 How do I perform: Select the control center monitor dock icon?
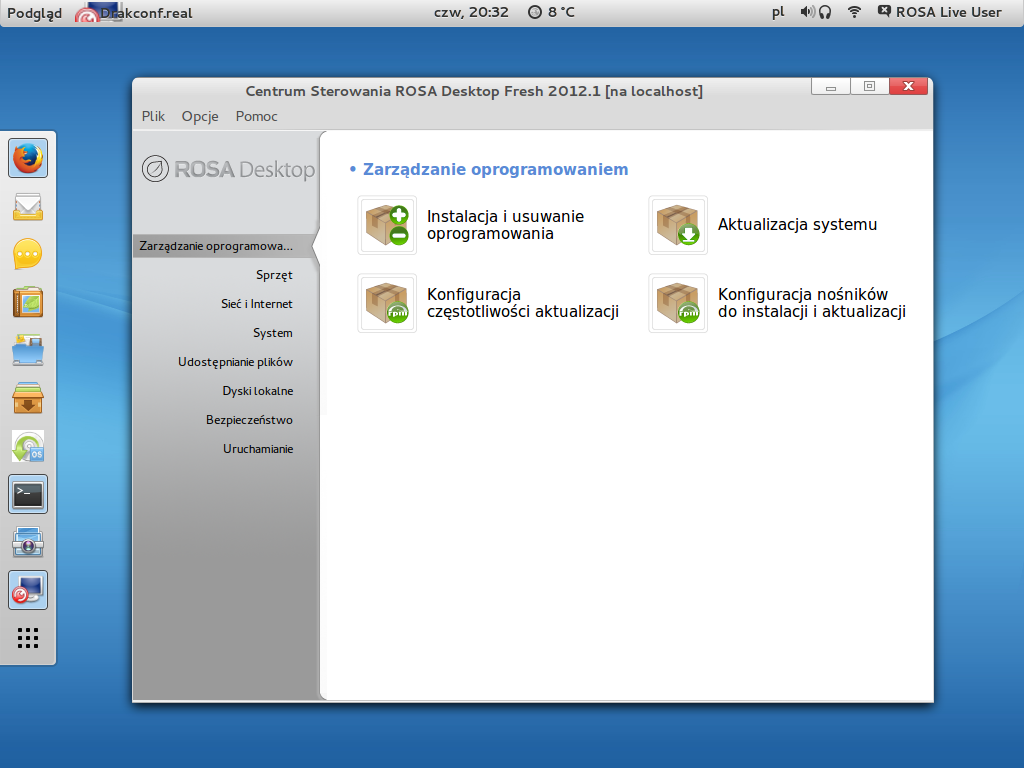pos(28,590)
